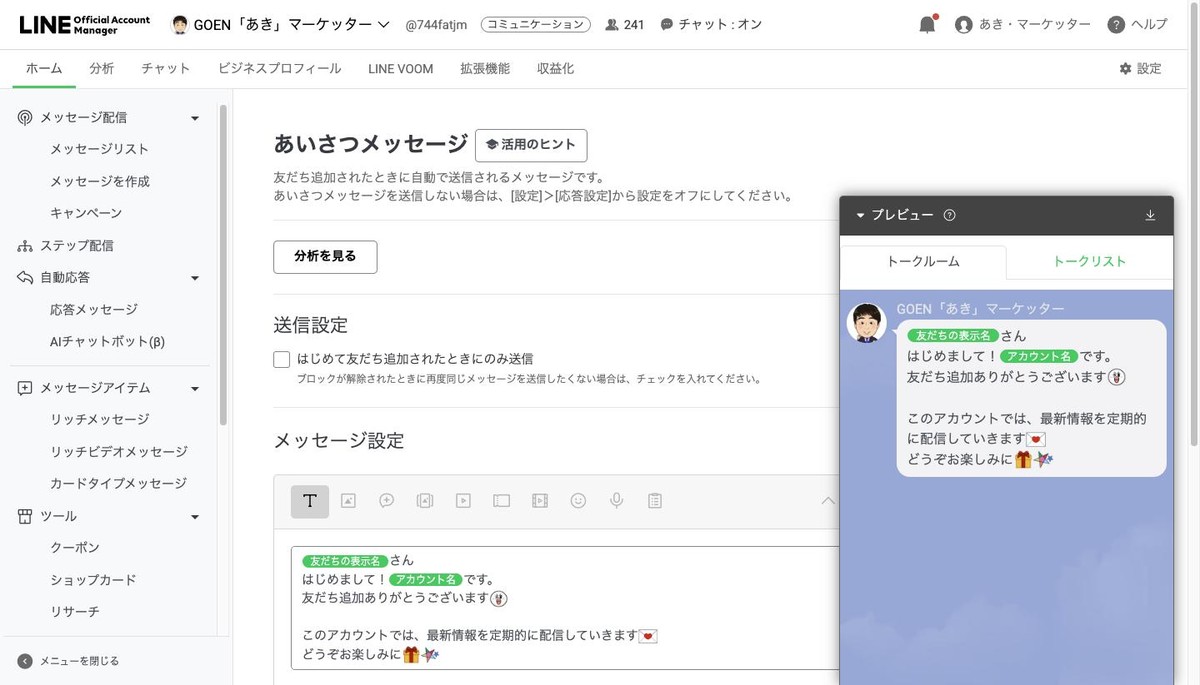Image resolution: width=1200 pixels, height=685 pixels.
Task: Open settings with the gear icon
Action: tap(1125, 68)
